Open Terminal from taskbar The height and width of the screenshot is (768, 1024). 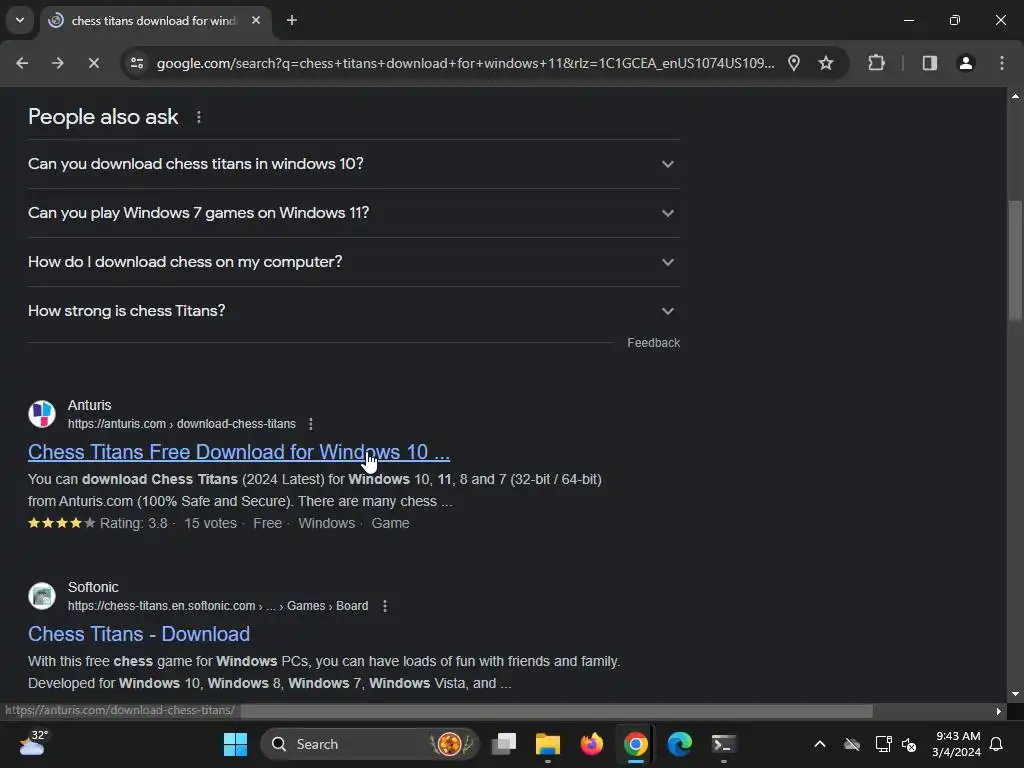723,744
